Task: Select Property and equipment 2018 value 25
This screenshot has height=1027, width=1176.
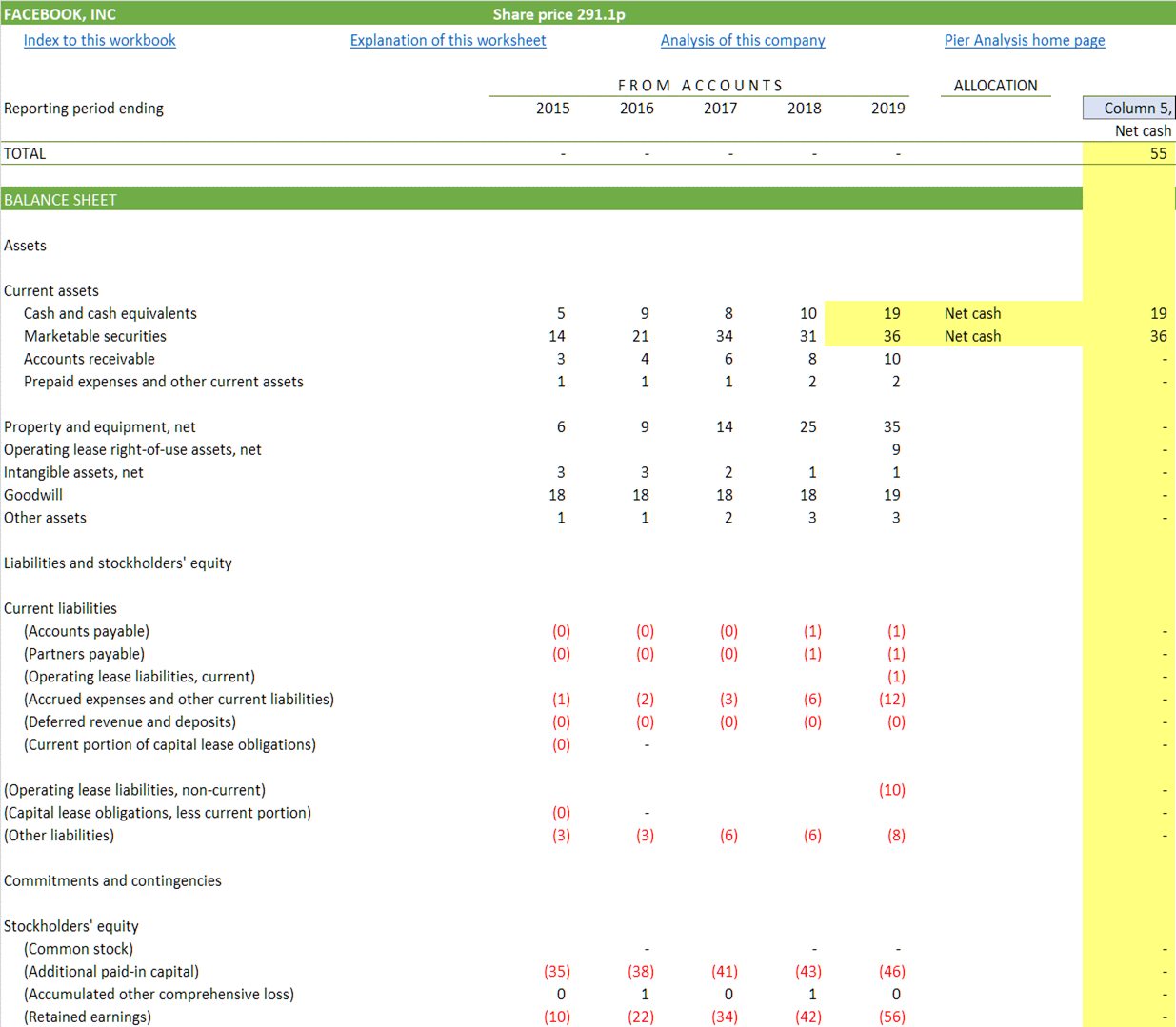Action: (x=807, y=426)
